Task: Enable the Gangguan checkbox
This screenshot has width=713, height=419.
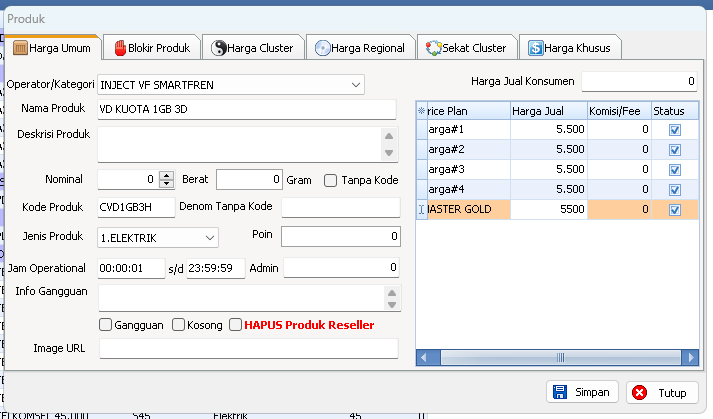Action: coord(105,325)
